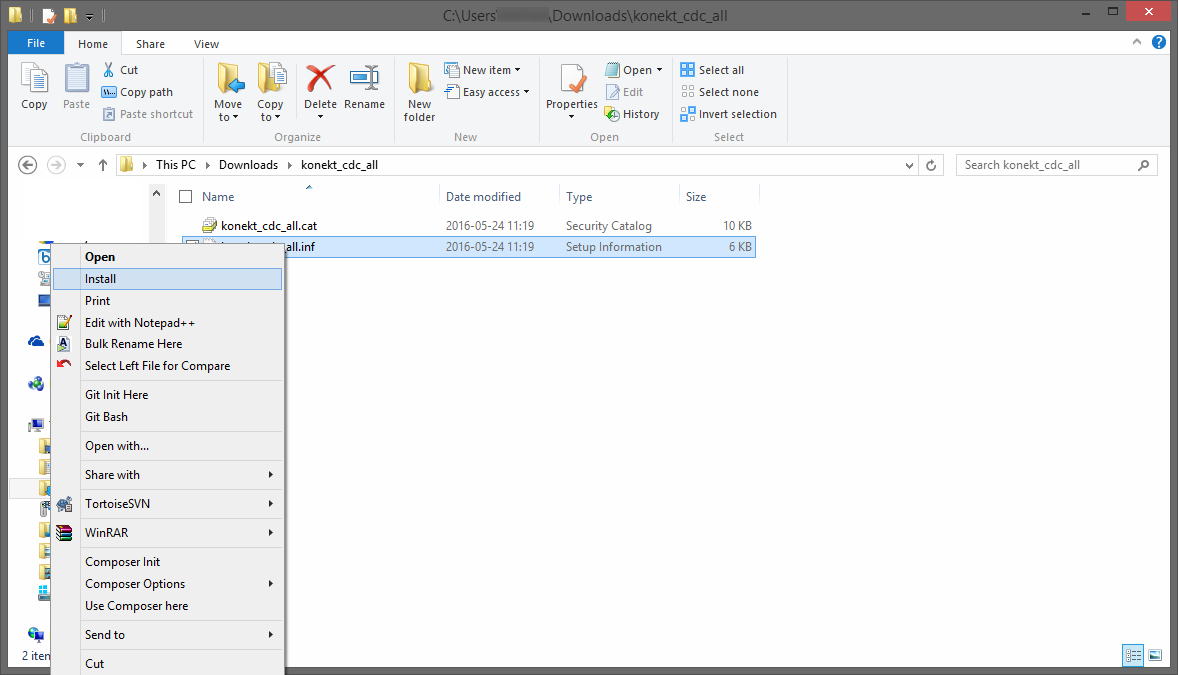
Task: Click This PC in the breadcrumb
Action: pyautogui.click(x=176, y=165)
